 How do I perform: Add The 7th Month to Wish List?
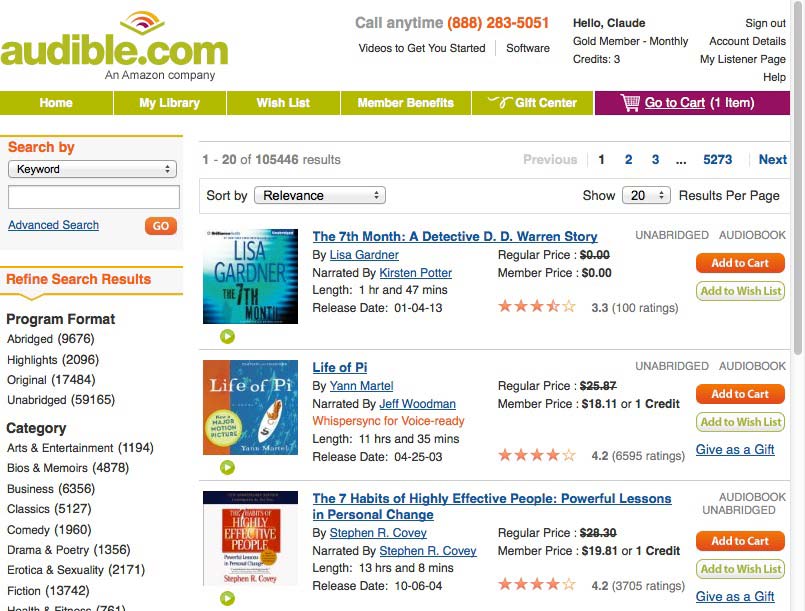[740, 291]
